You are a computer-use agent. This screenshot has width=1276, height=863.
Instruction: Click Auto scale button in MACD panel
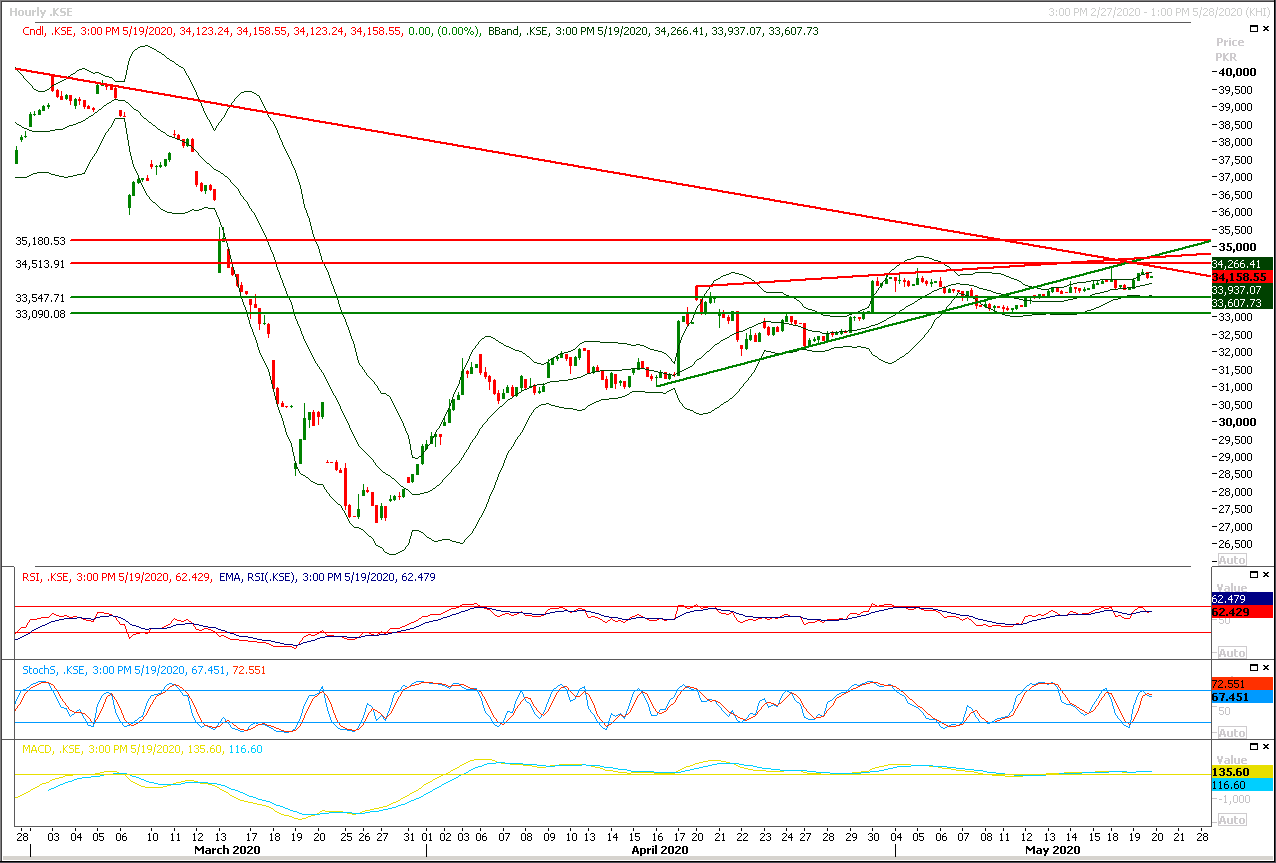click(1232, 820)
